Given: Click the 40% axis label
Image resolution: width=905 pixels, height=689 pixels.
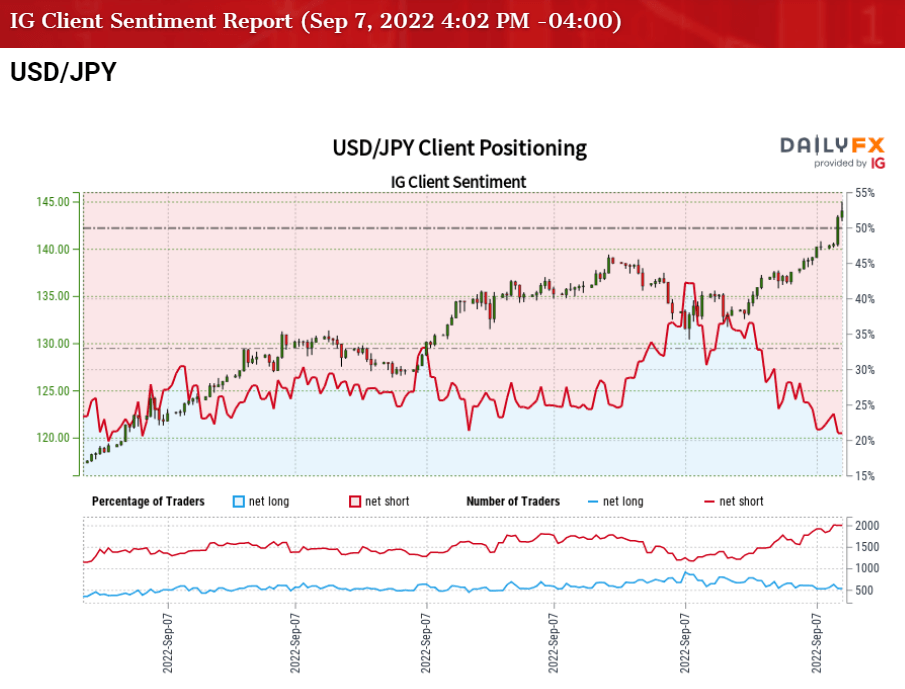Looking at the screenshot, I should 865,299.
